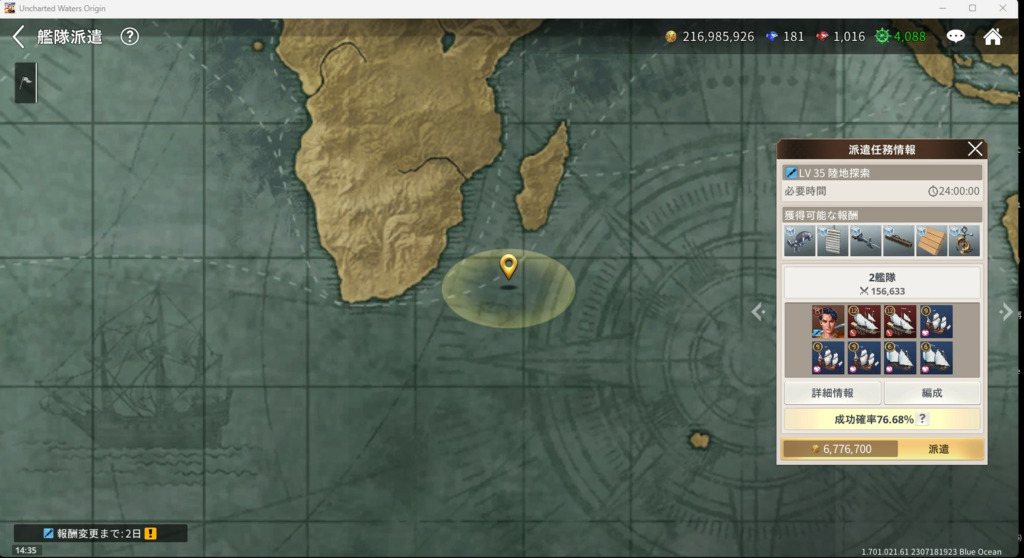Select the yellow map pin marker
Screen dimensions: 1024x558
[508, 266]
